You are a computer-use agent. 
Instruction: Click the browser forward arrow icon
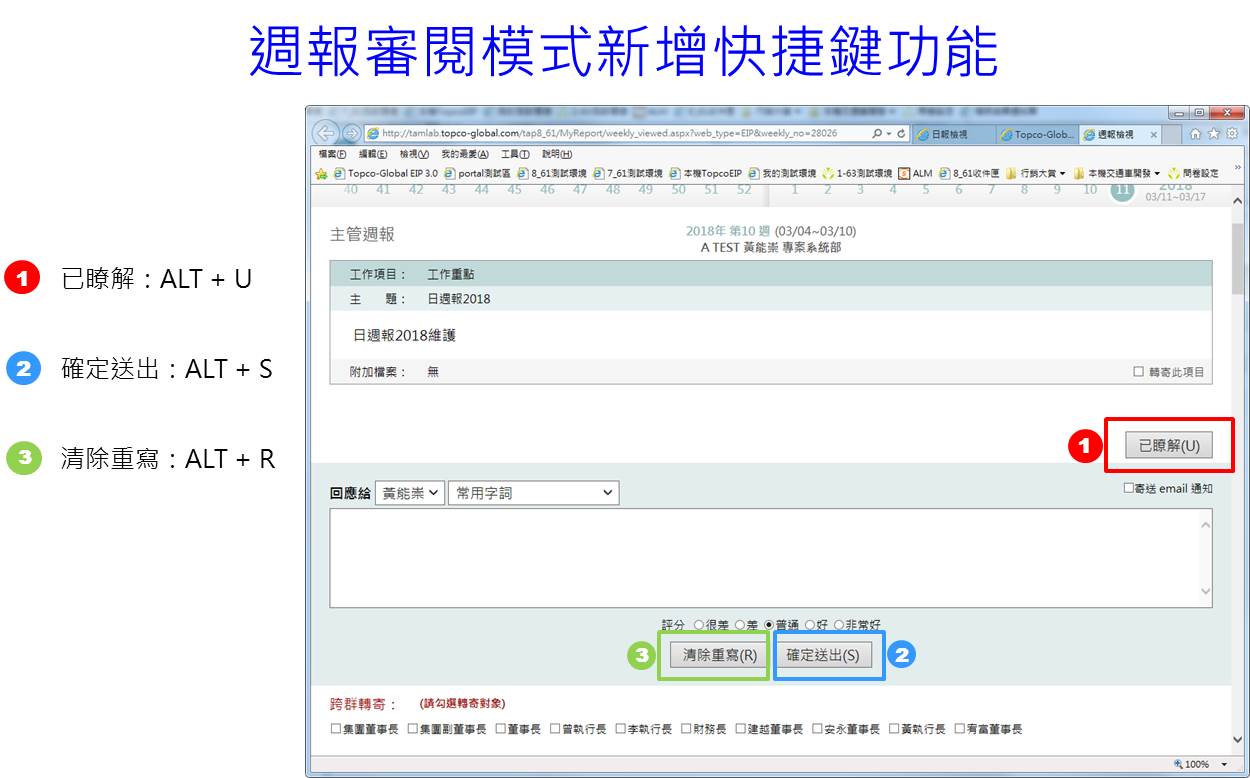click(351, 133)
